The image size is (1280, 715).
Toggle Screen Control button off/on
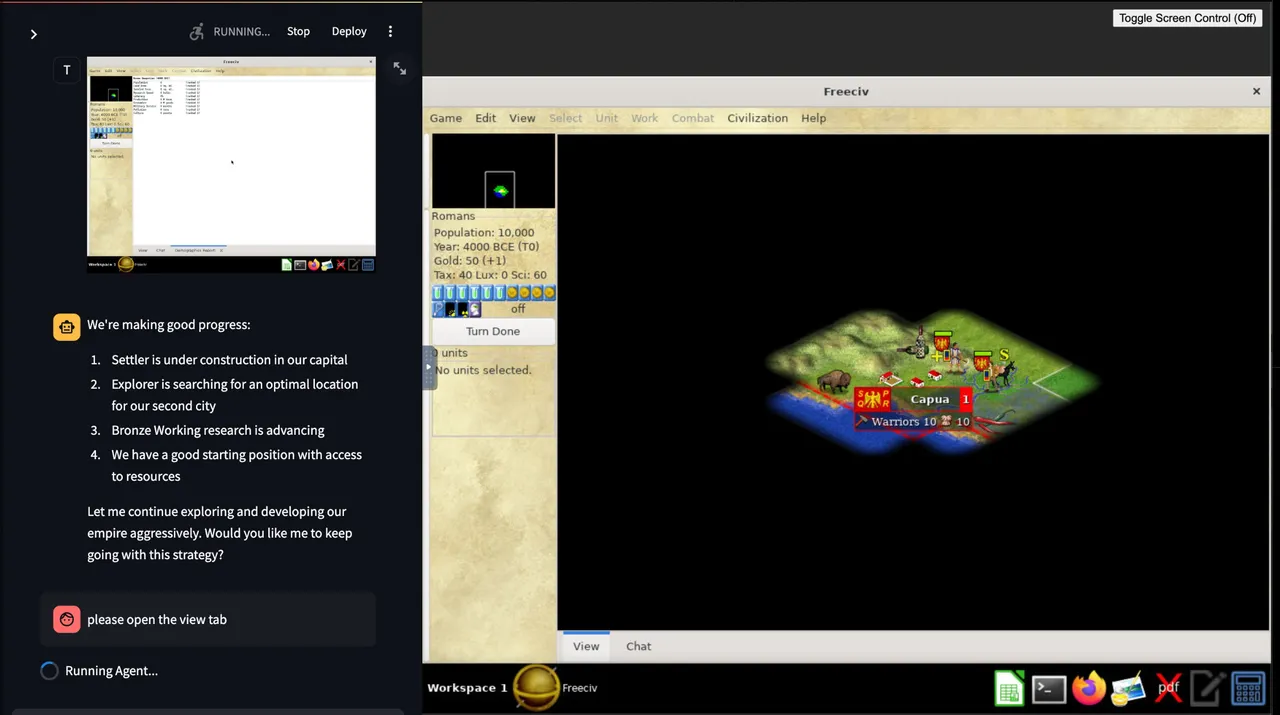click(x=1188, y=18)
